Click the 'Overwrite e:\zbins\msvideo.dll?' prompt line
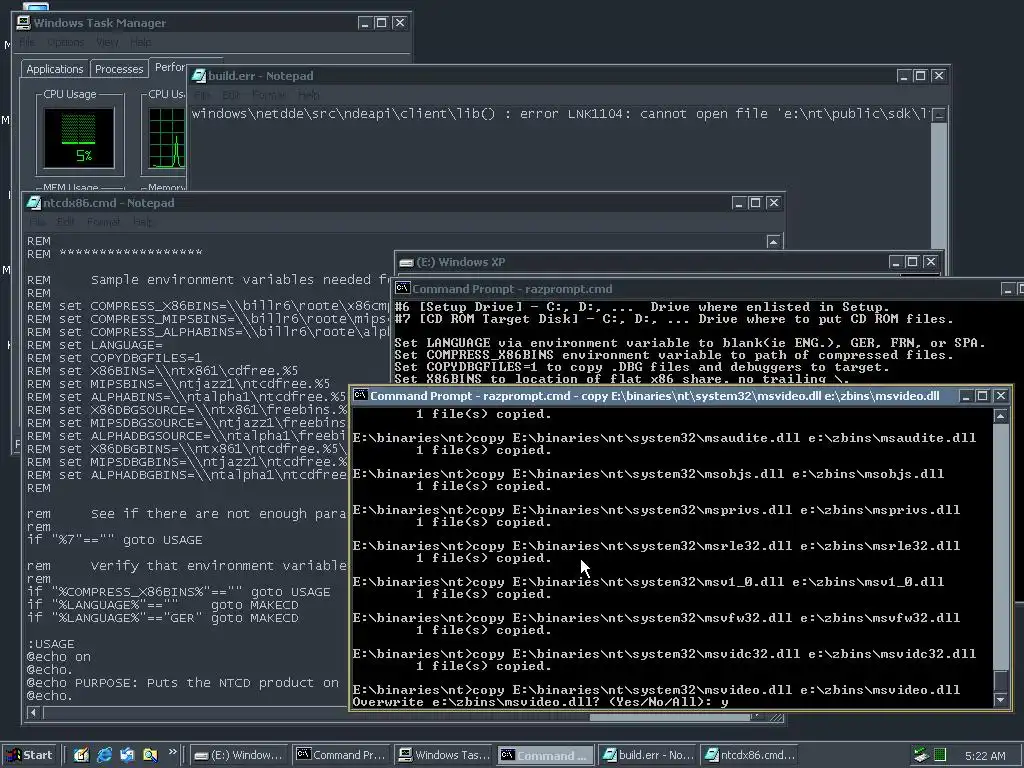 540,703
